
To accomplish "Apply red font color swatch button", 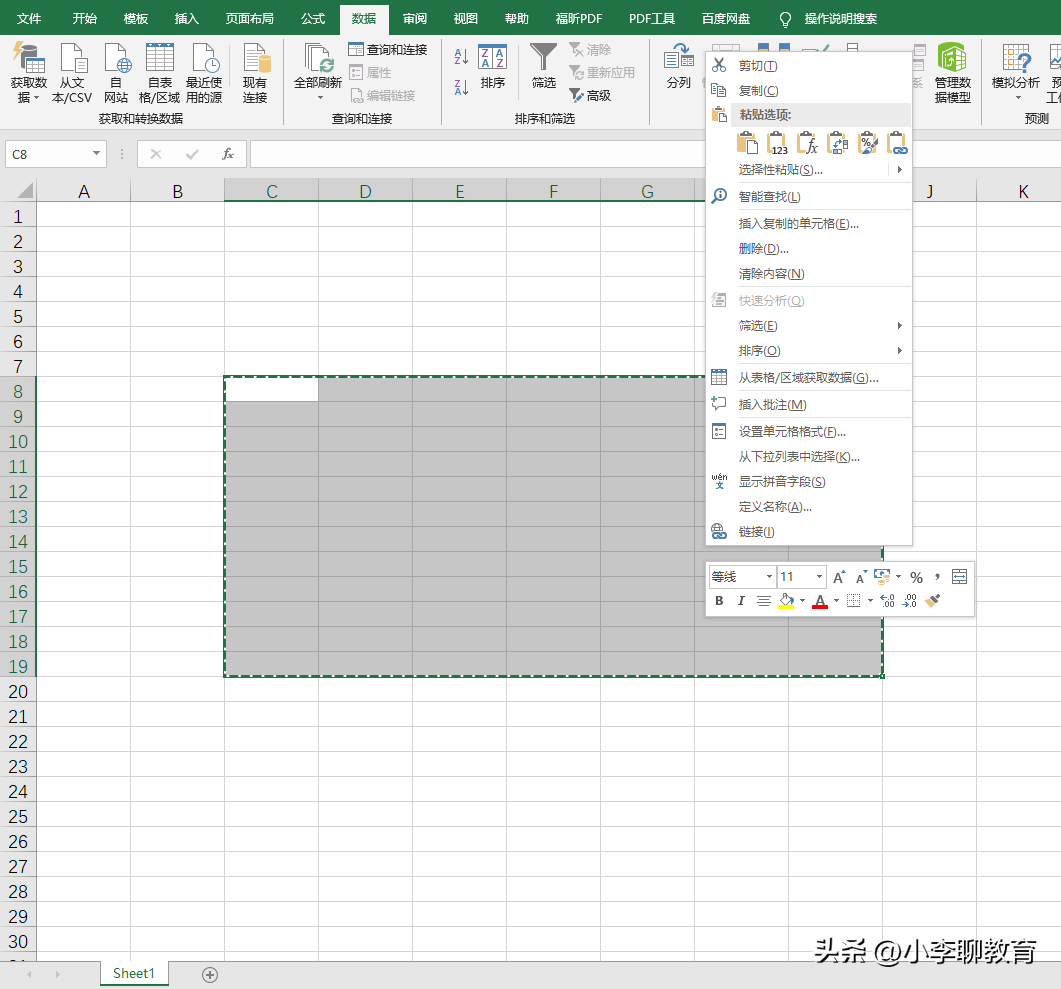I will 820,601.
